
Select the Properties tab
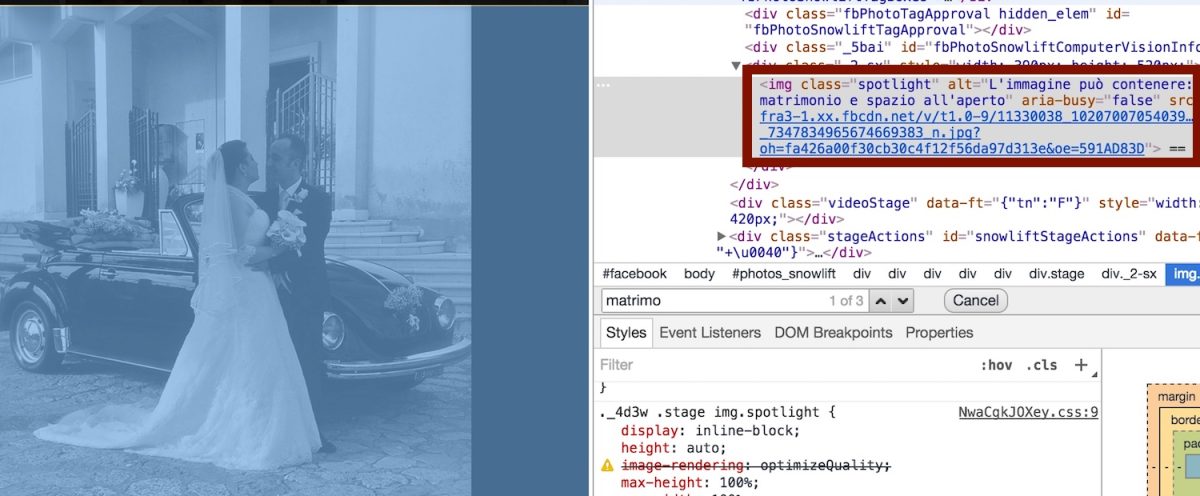click(938, 332)
